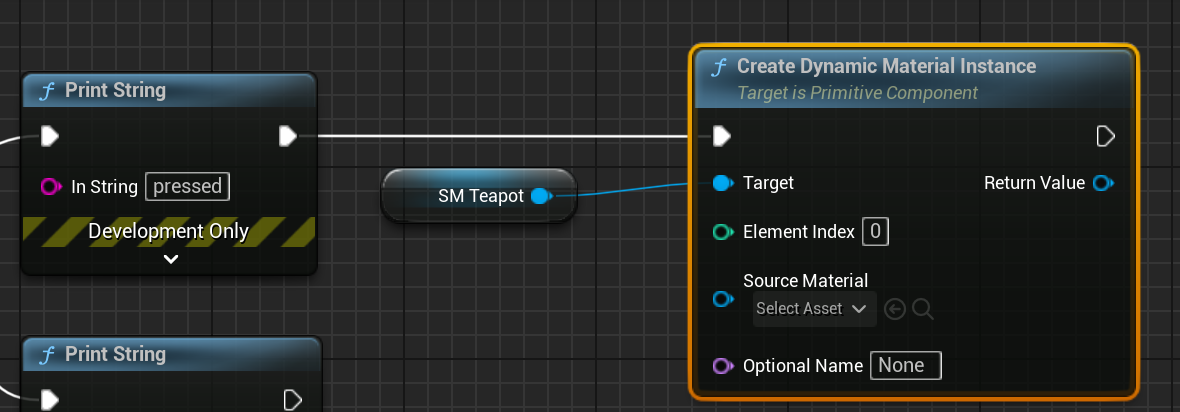1180x412 pixels.
Task: Click the Source Material input pin
Action: click(722, 299)
